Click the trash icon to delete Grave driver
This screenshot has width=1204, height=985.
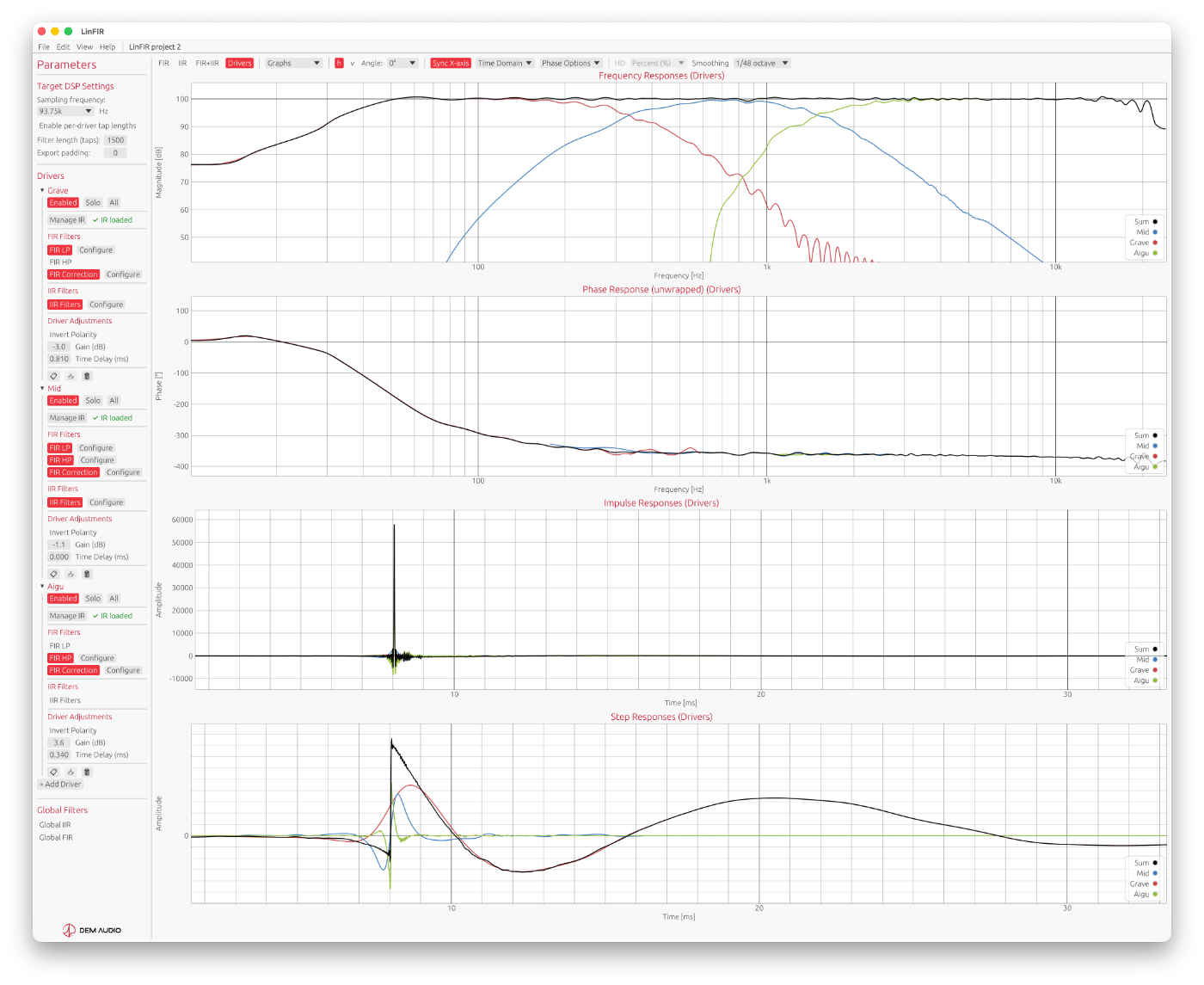[87, 376]
